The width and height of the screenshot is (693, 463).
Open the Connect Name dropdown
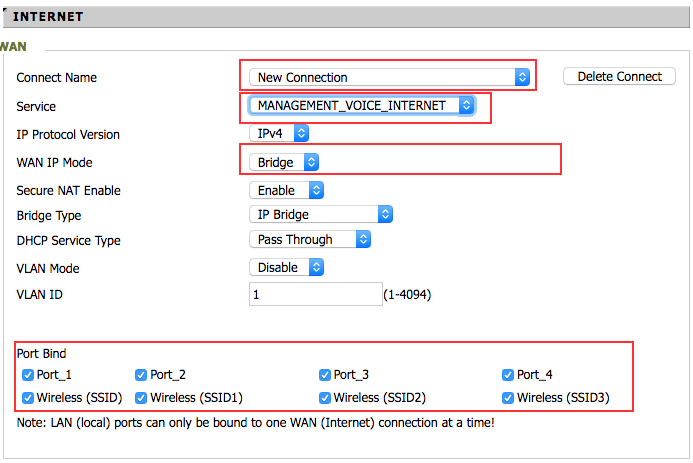(389, 77)
